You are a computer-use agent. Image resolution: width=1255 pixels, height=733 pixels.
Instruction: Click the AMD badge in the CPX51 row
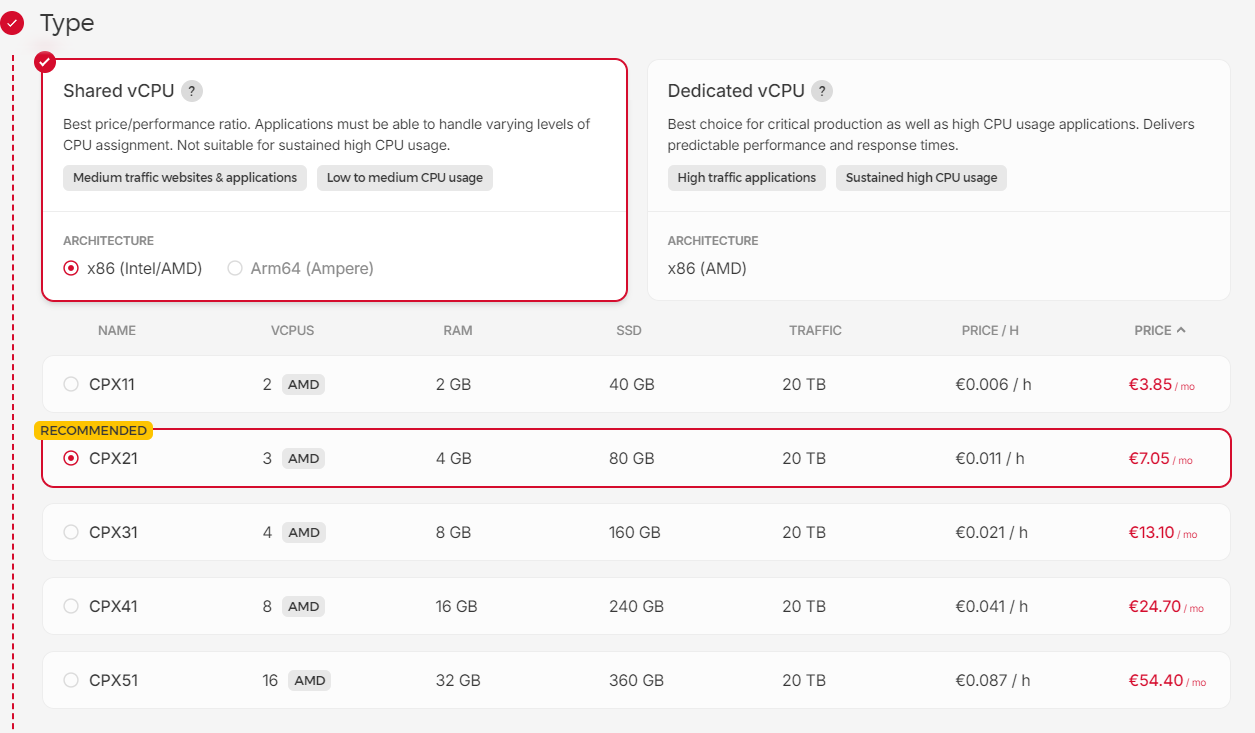(309, 680)
